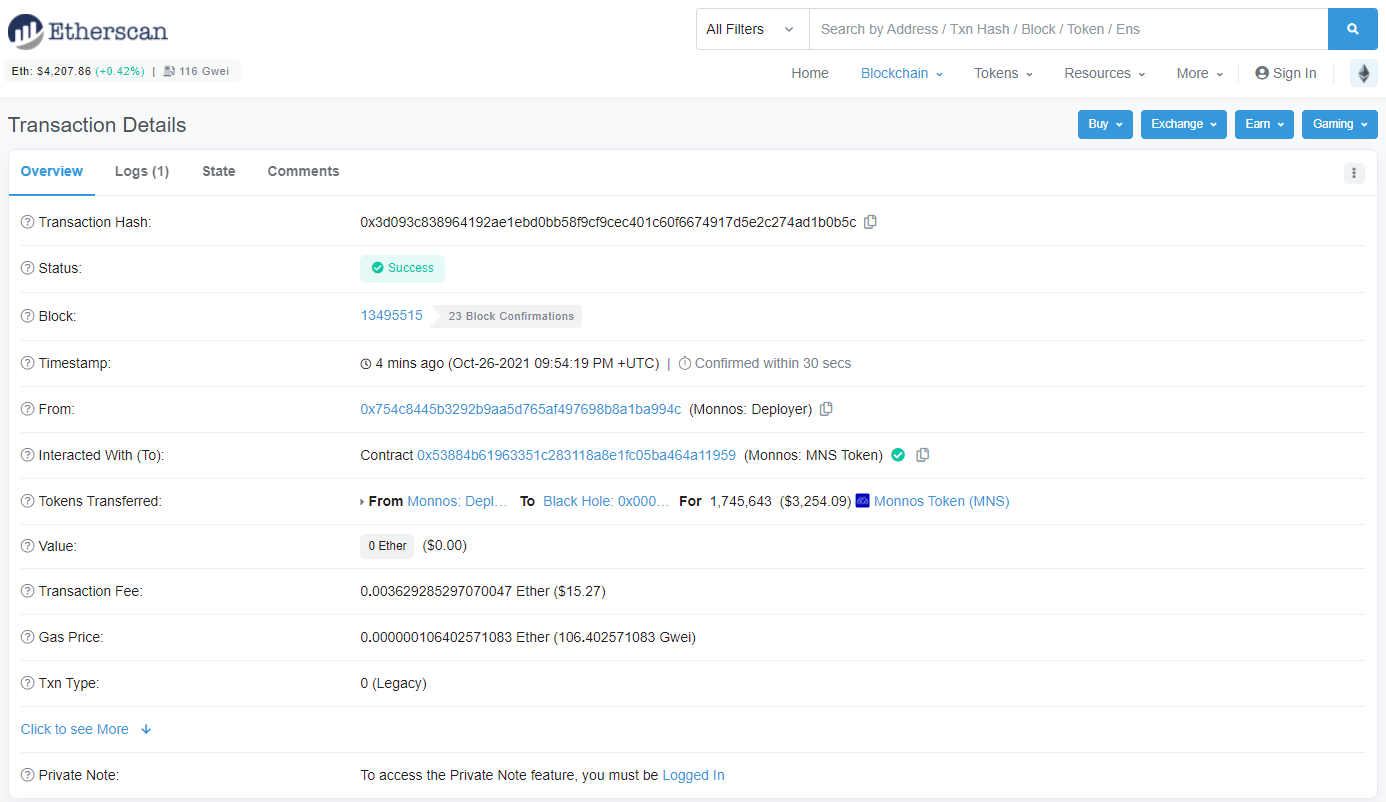Open Monnos Token (MNS) link
Screen dimensions: 1386x802
coord(942,501)
